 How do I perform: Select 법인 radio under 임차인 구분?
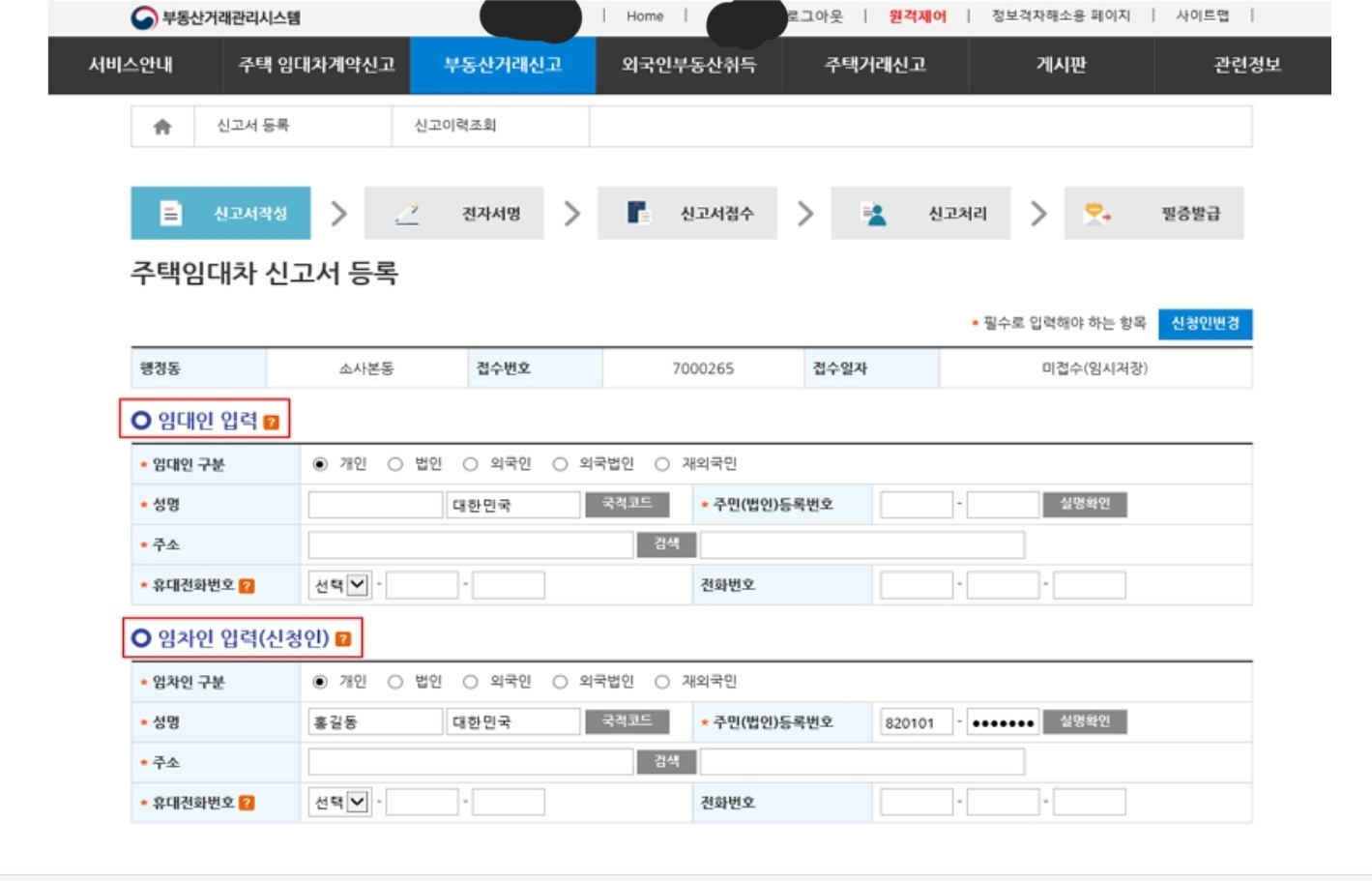pyautogui.click(x=394, y=682)
